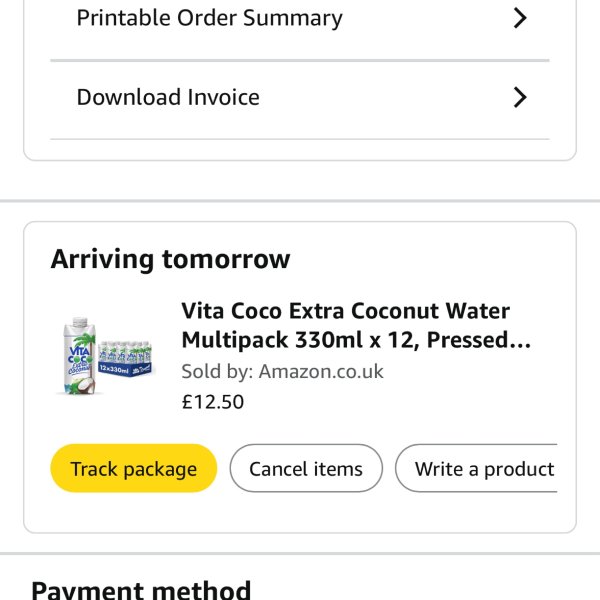Open Printable Order Summary

pyautogui.click(x=209, y=18)
